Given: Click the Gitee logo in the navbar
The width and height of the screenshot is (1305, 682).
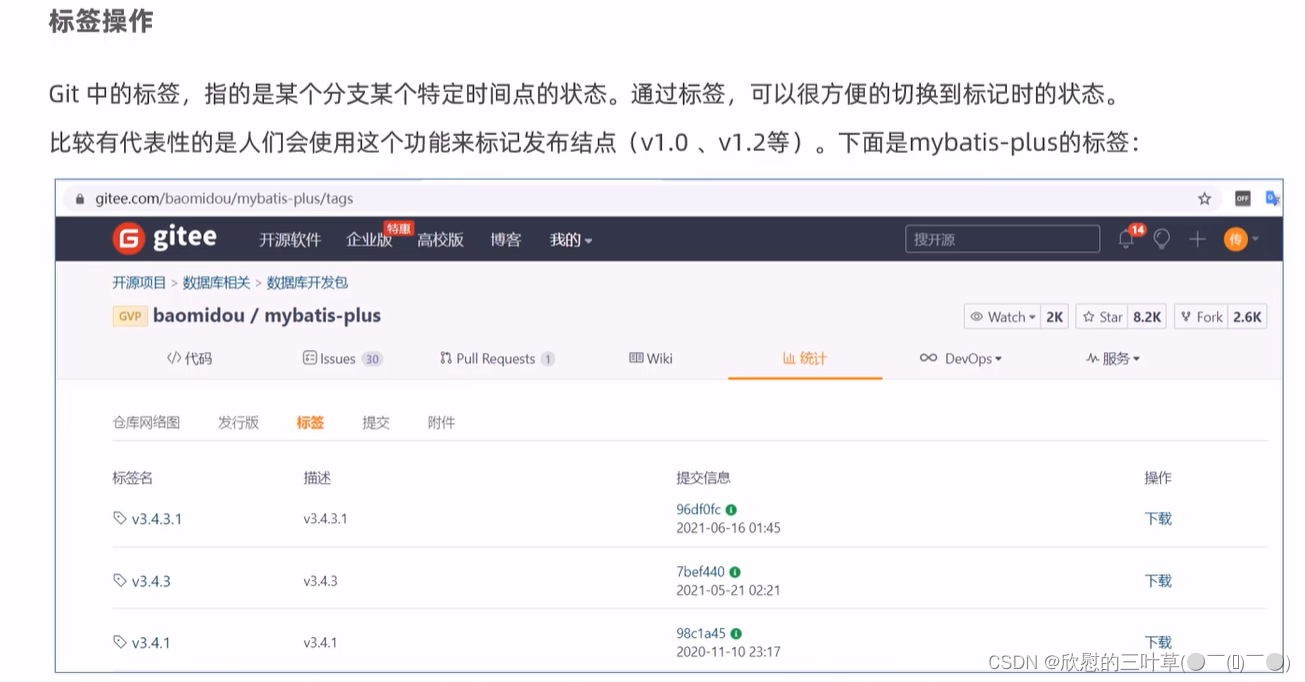Looking at the screenshot, I should coord(164,238).
